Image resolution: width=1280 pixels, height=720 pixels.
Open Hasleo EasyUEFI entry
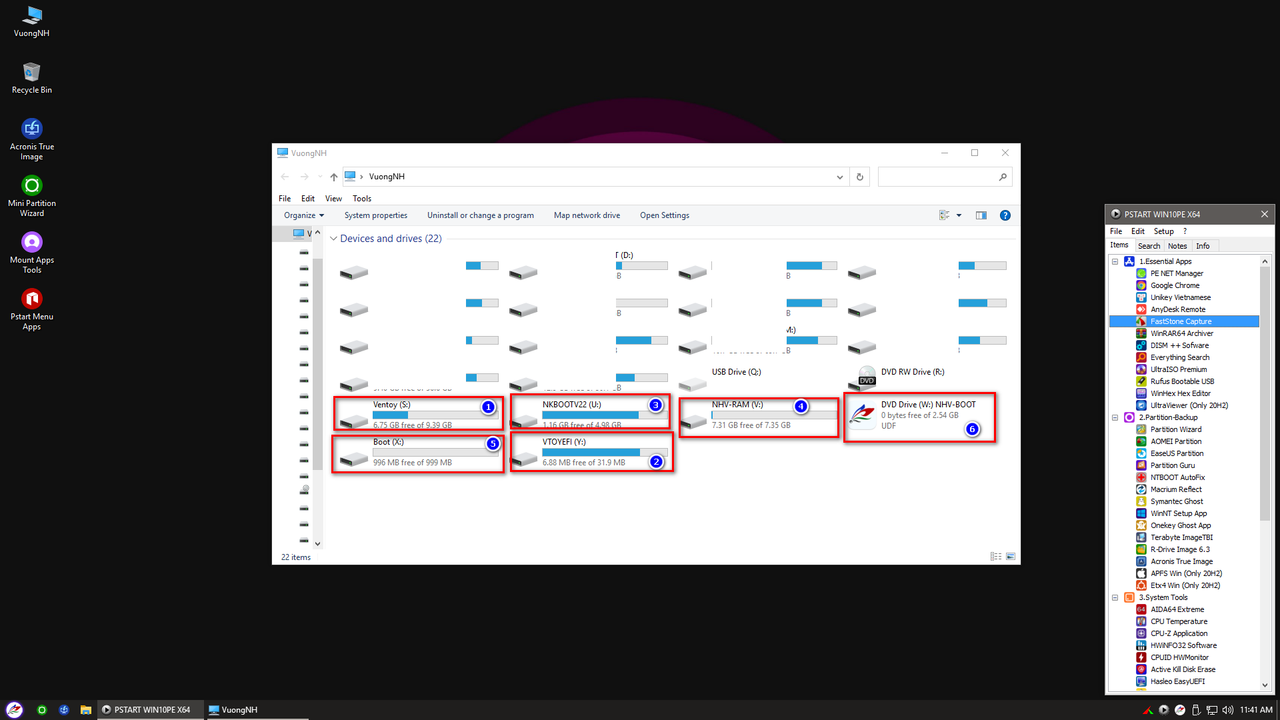point(1177,681)
